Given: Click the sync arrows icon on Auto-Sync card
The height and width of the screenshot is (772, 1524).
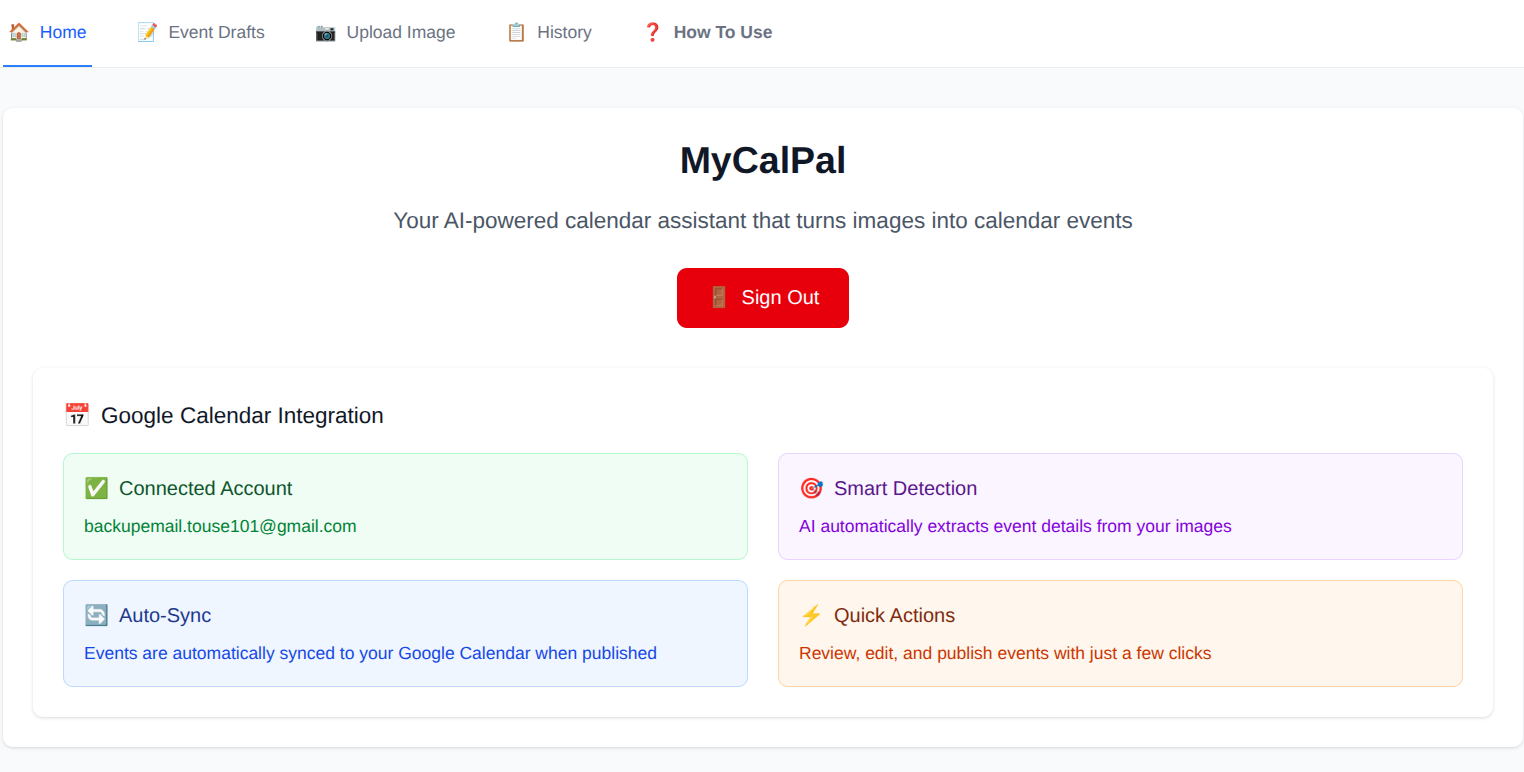Looking at the screenshot, I should (96, 615).
